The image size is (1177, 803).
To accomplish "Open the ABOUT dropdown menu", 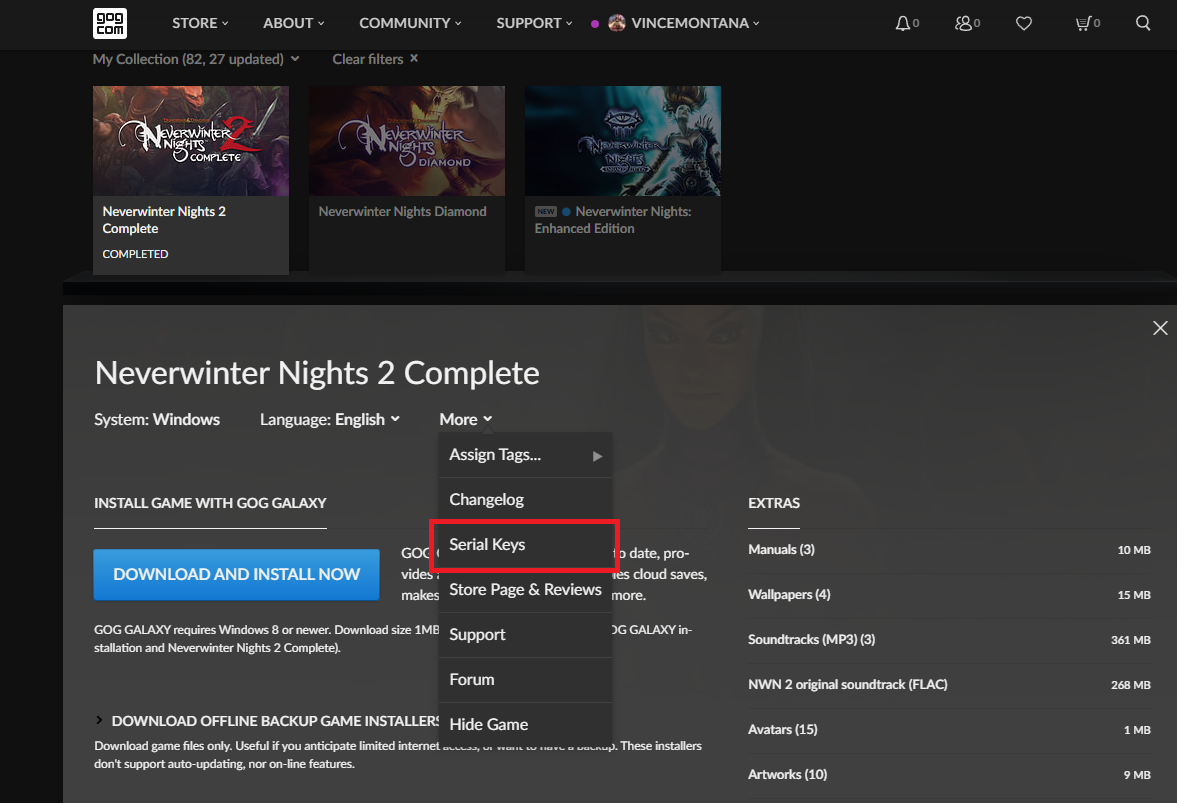I will click(293, 23).
